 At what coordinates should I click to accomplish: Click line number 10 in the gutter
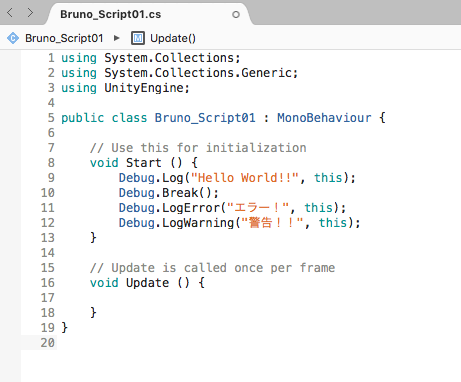point(48,193)
